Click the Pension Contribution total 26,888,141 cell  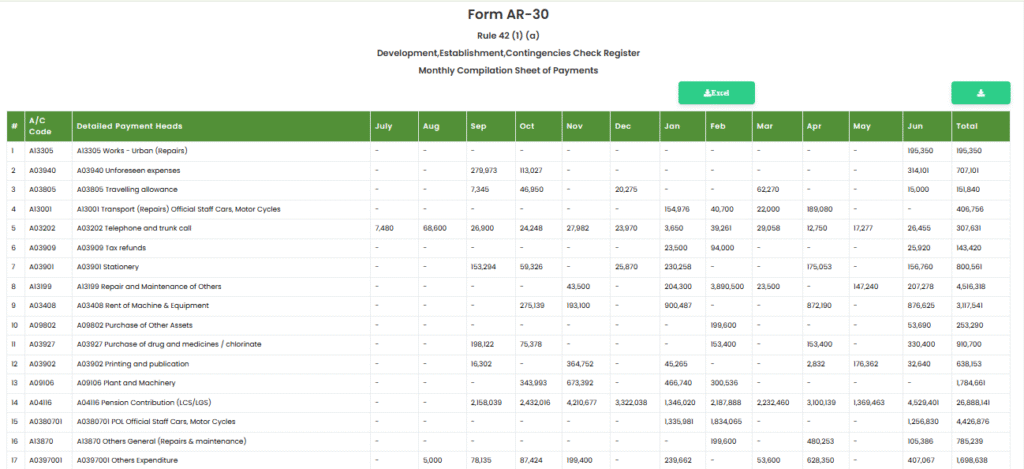pos(974,402)
